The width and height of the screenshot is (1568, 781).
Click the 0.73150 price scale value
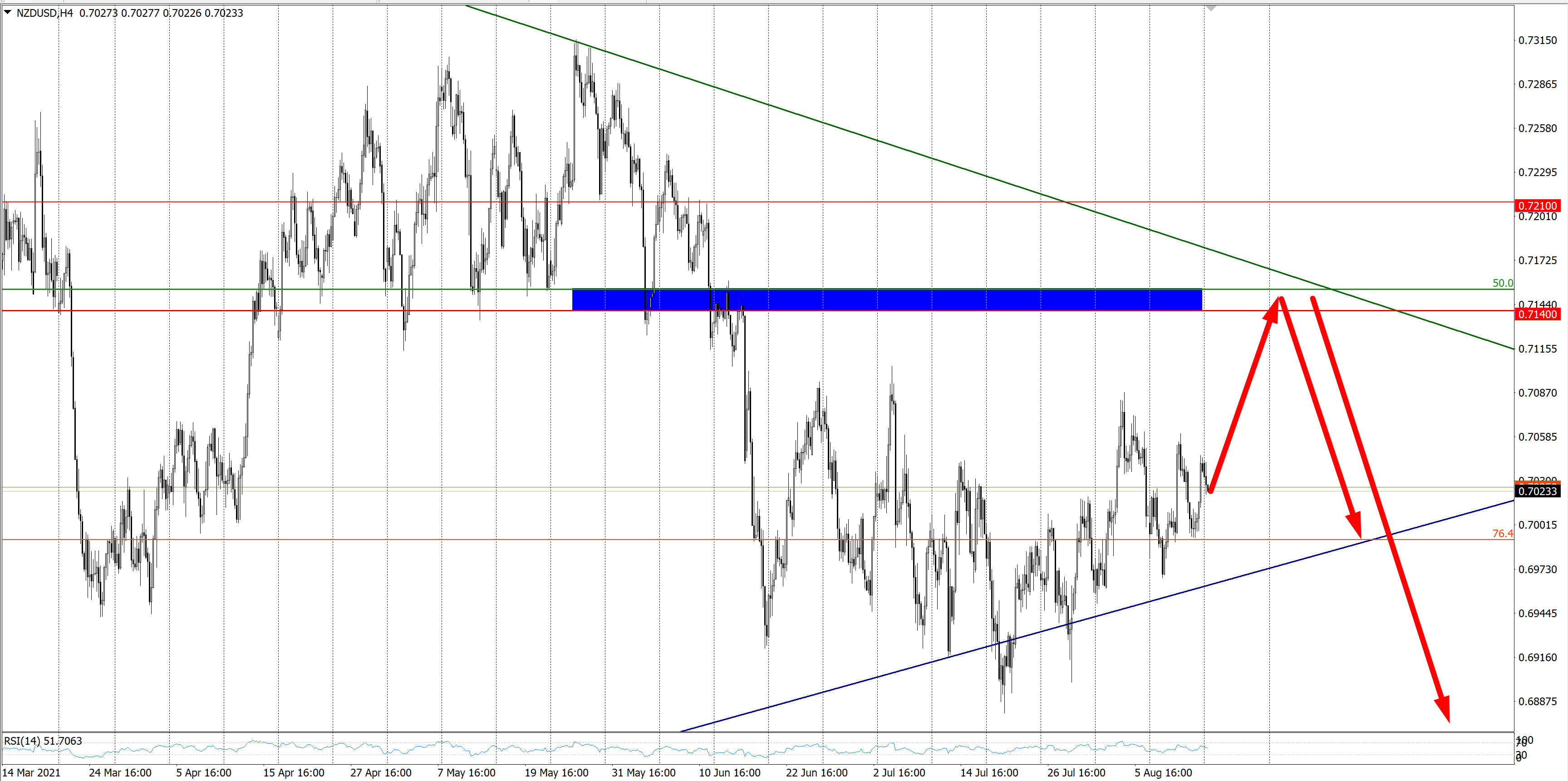pos(1537,40)
